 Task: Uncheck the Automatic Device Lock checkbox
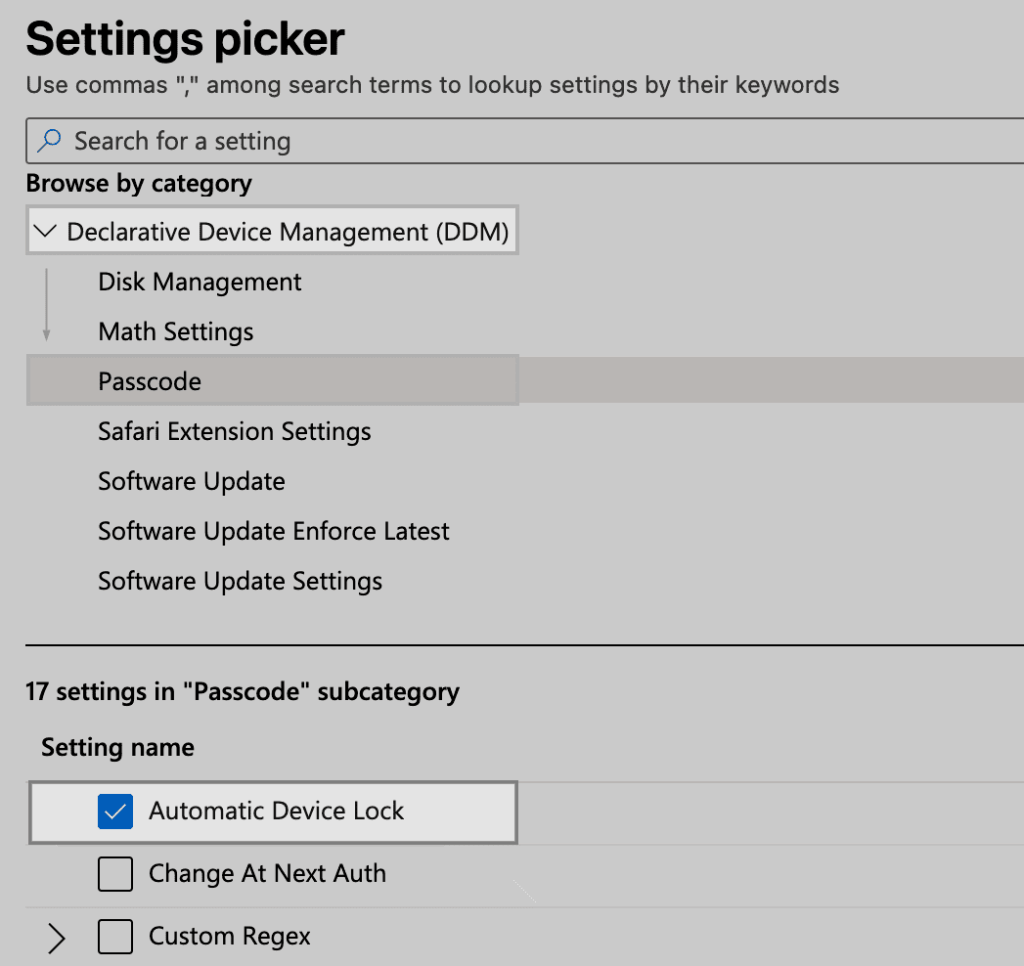pyautogui.click(x=115, y=812)
